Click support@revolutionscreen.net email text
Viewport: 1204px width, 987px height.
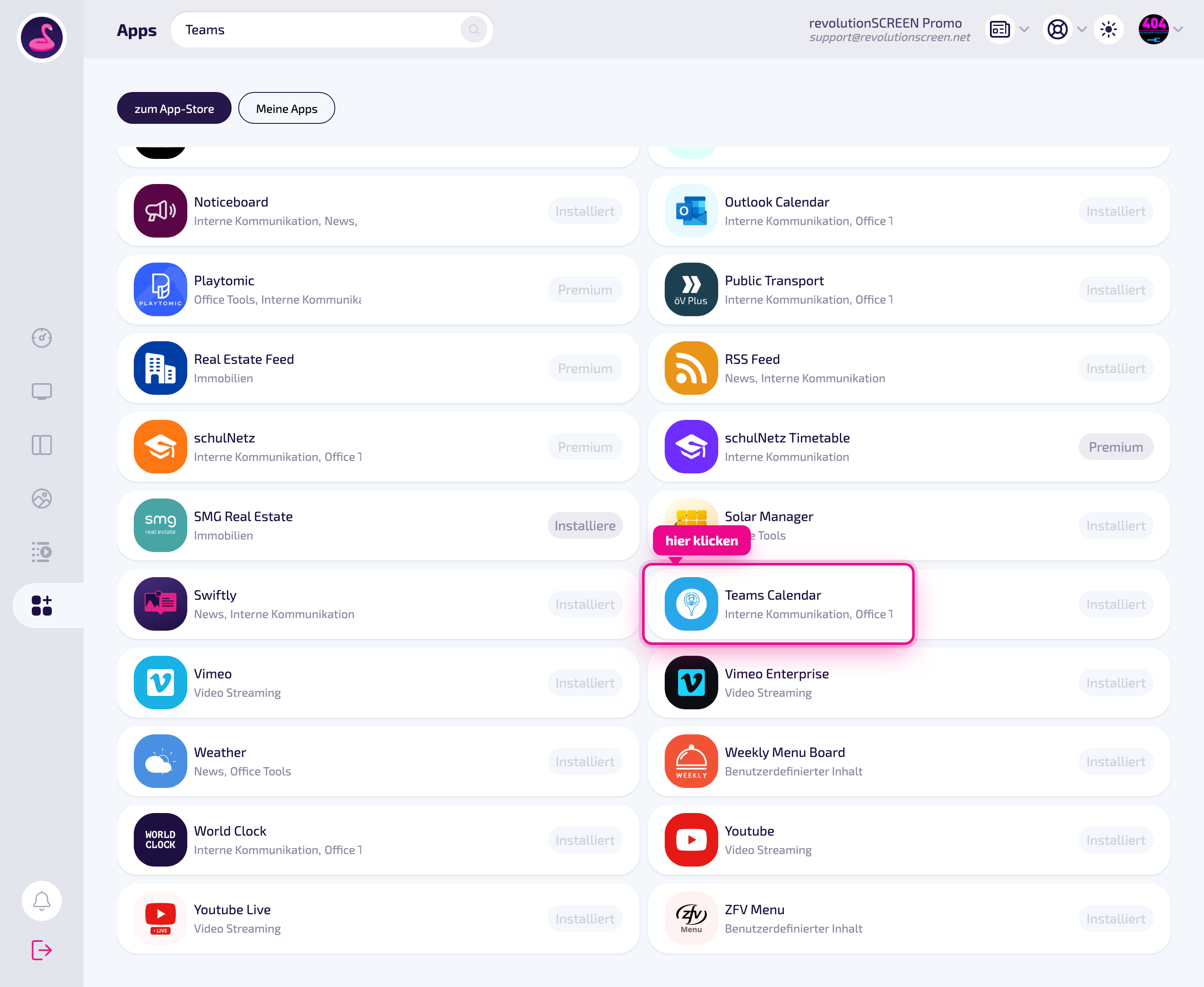tap(890, 37)
